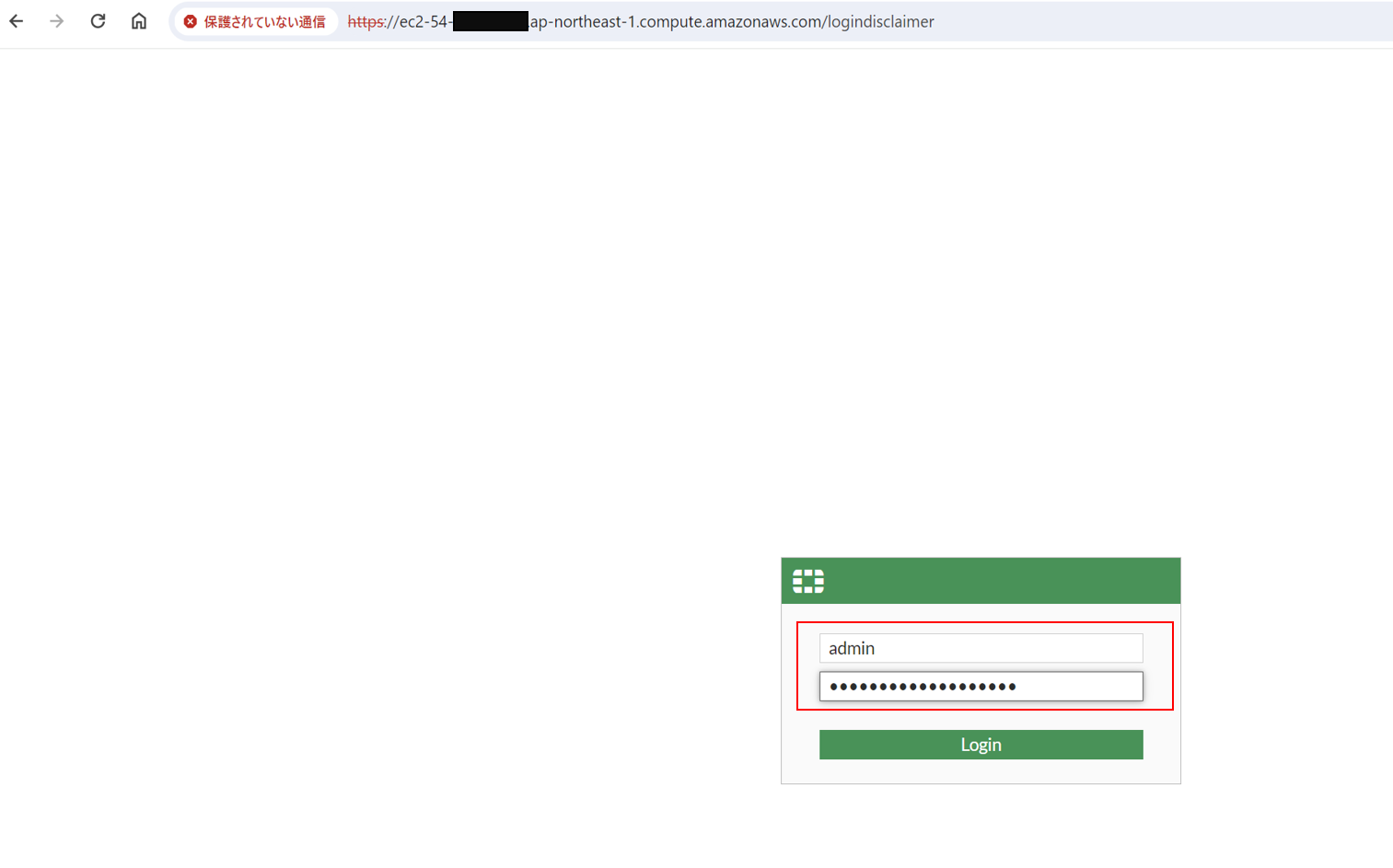Open the browser home page icon
Screen dimensions: 1393x868
[139, 21]
